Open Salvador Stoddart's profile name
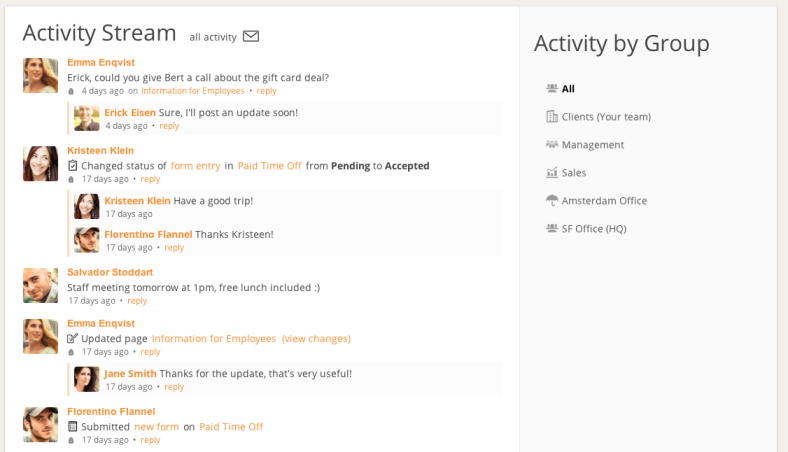 (x=110, y=272)
